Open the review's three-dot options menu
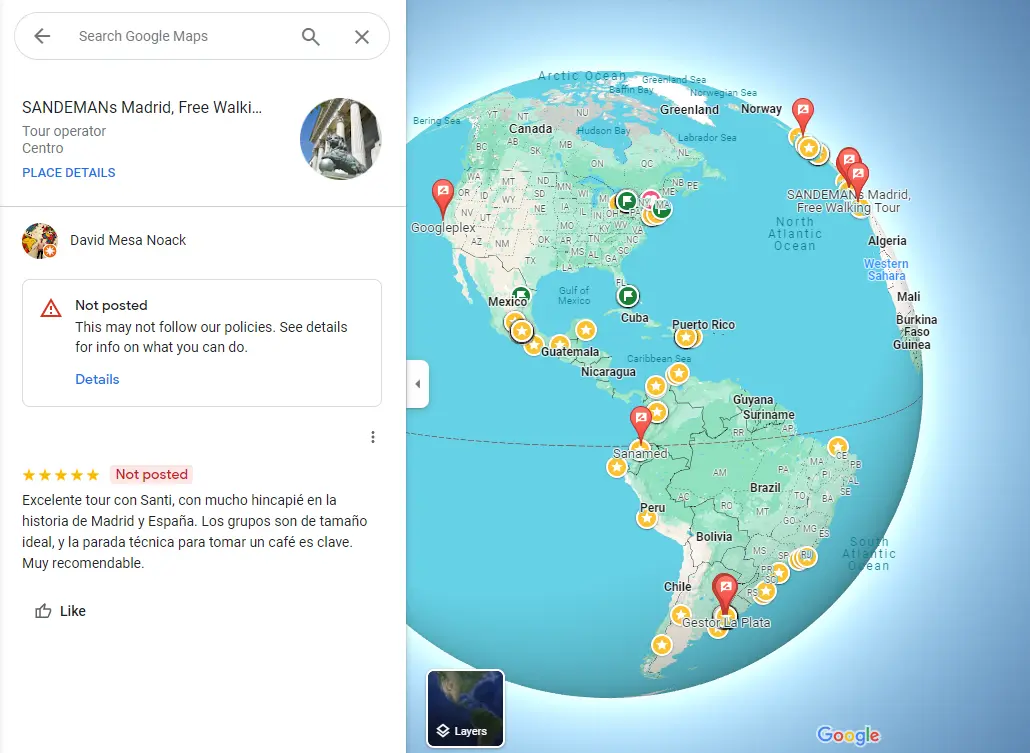Screen dimensions: 1030x753 (x=372, y=437)
